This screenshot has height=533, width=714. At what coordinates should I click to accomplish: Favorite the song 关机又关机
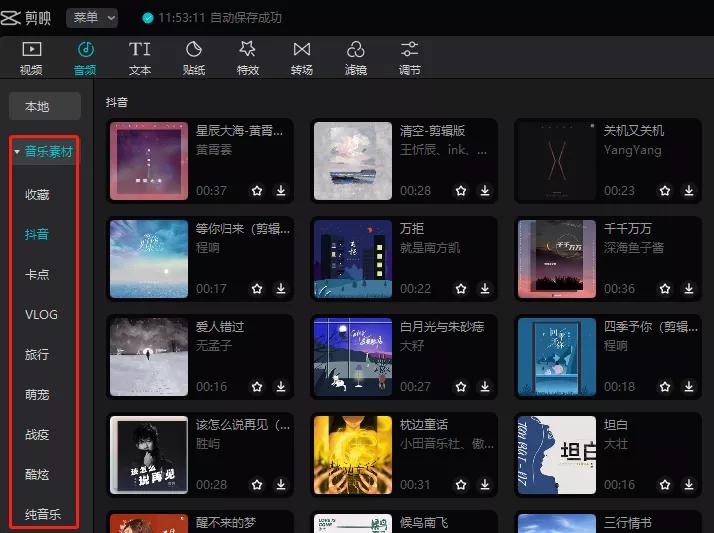(665, 190)
